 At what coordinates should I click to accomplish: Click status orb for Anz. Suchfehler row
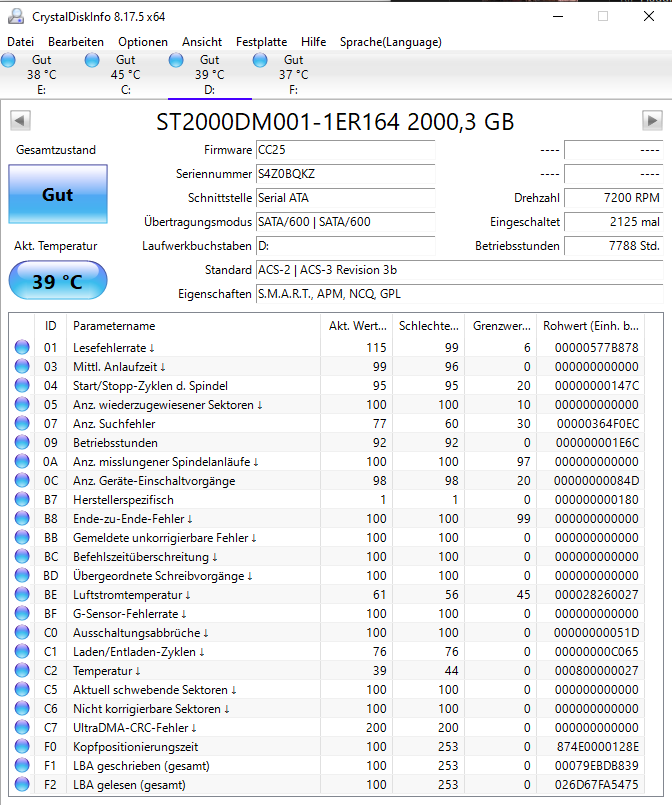coord(22,424)
